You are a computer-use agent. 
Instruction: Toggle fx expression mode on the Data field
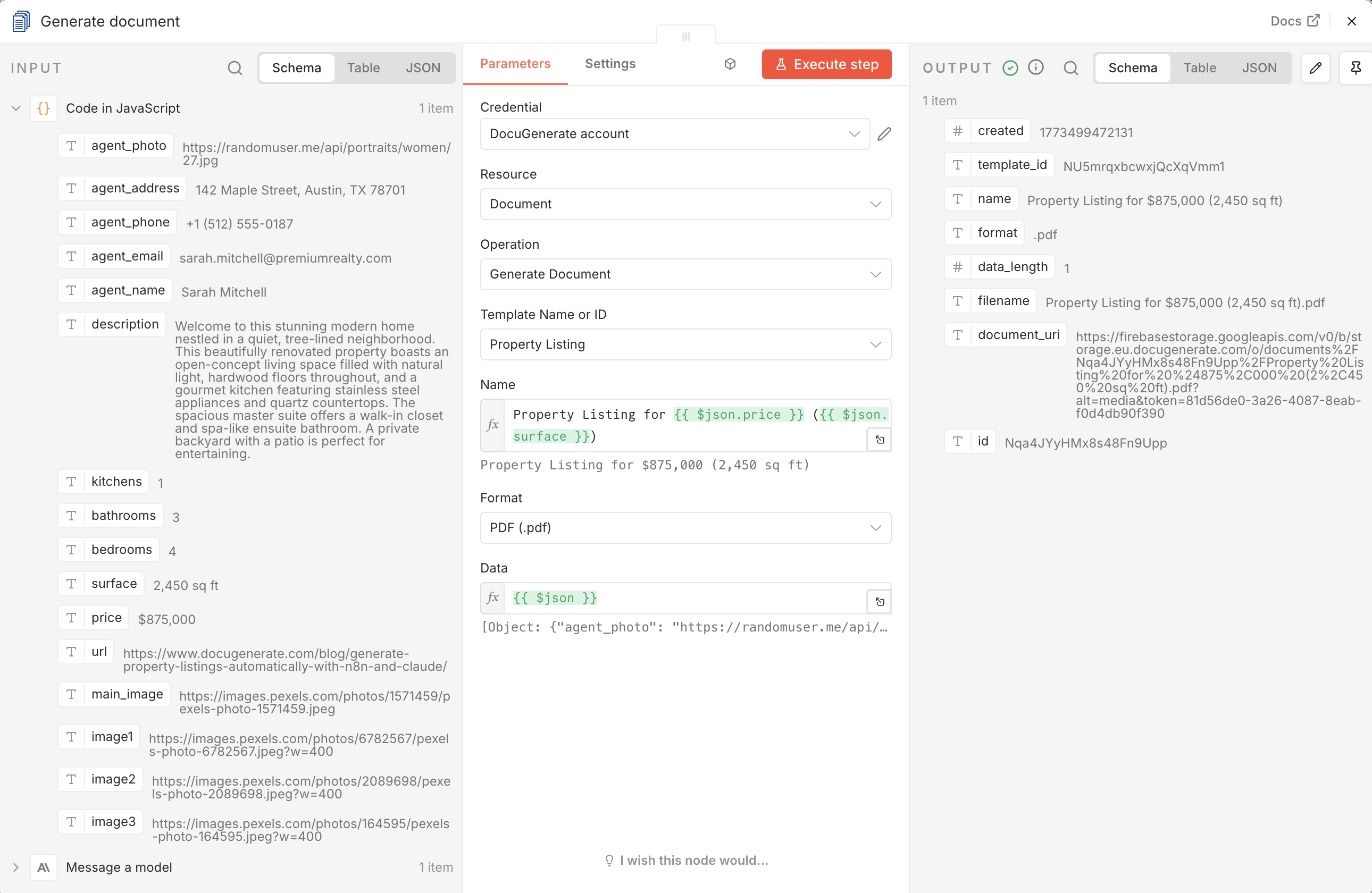click(492, 598)
